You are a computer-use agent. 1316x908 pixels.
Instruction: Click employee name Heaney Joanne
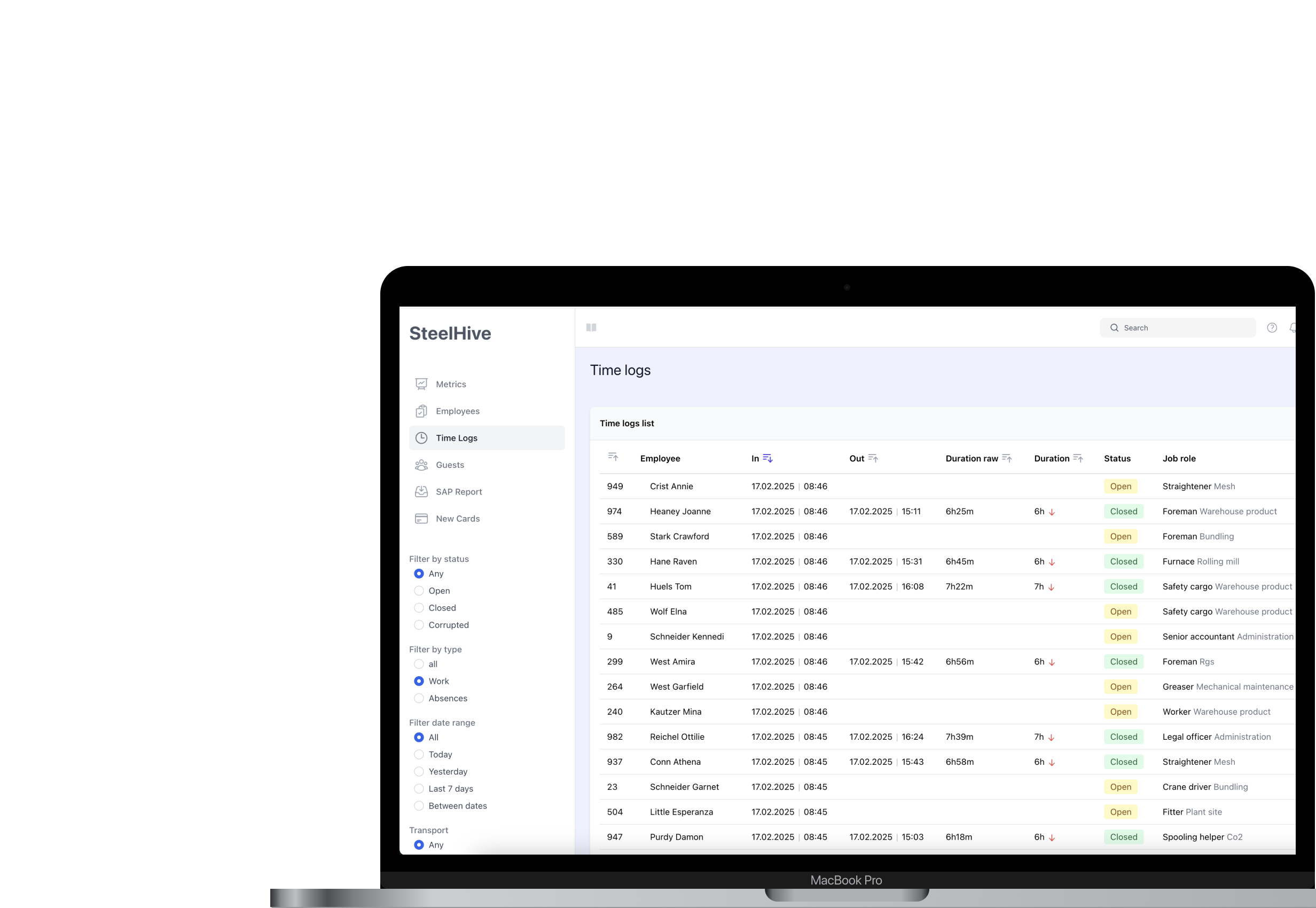pos(680,512)
